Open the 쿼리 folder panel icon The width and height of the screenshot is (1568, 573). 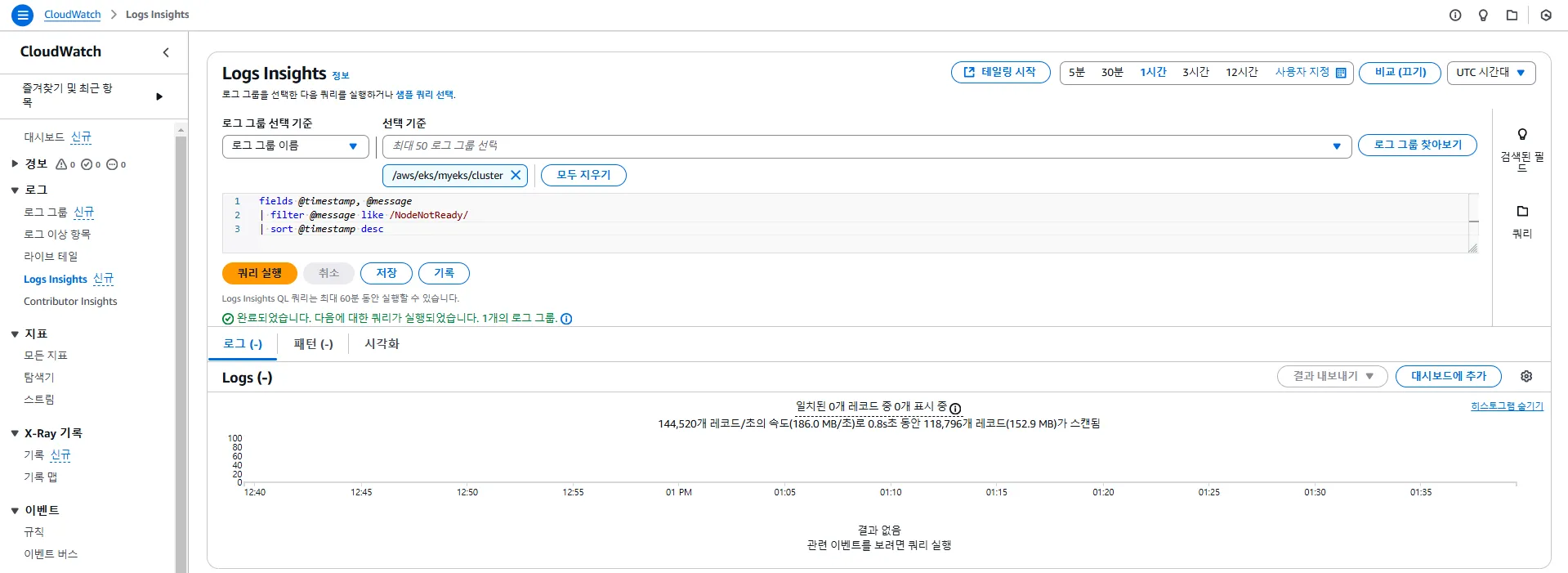coord(1522,212)
